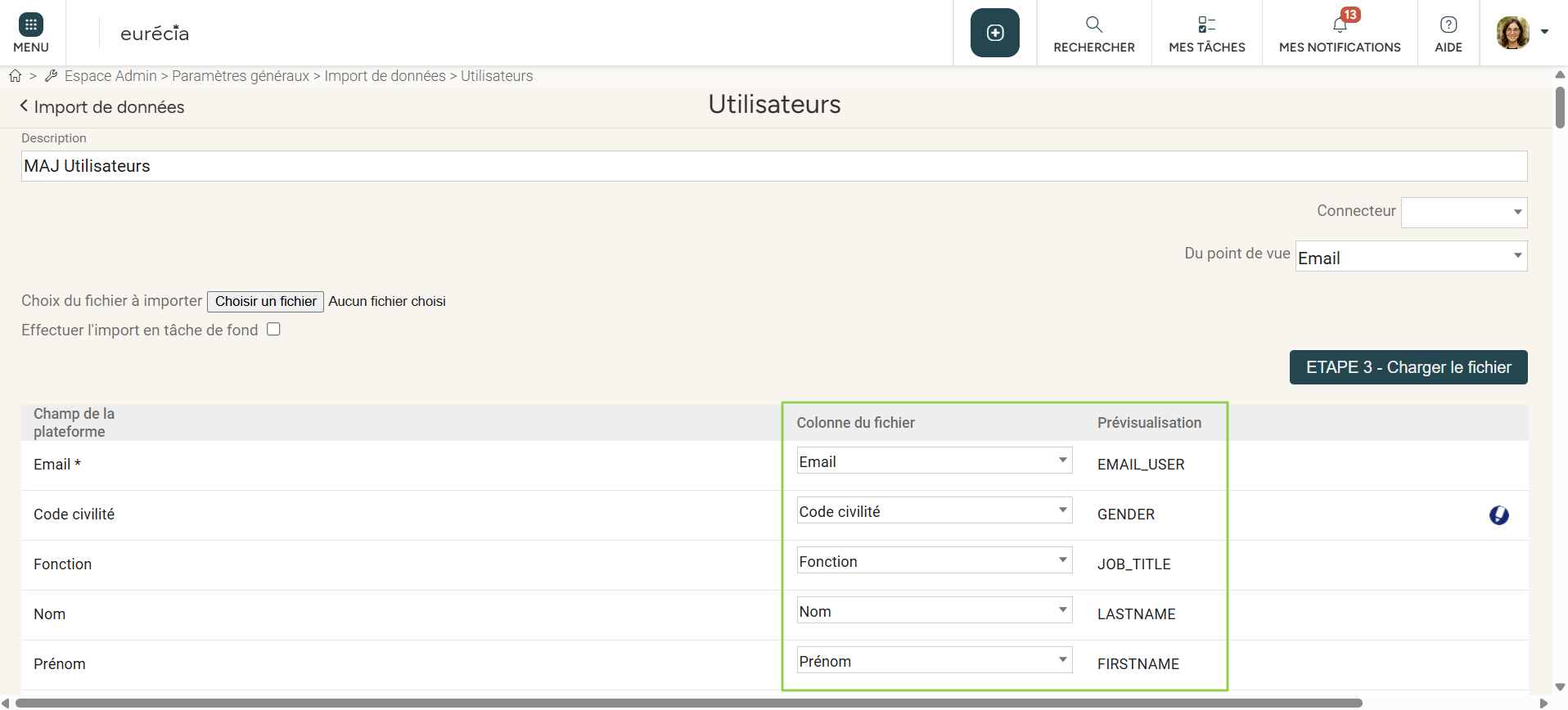Open Mes Tâches task list icon
This screenshot has width=1568, height=710.
click(1206, 25)
